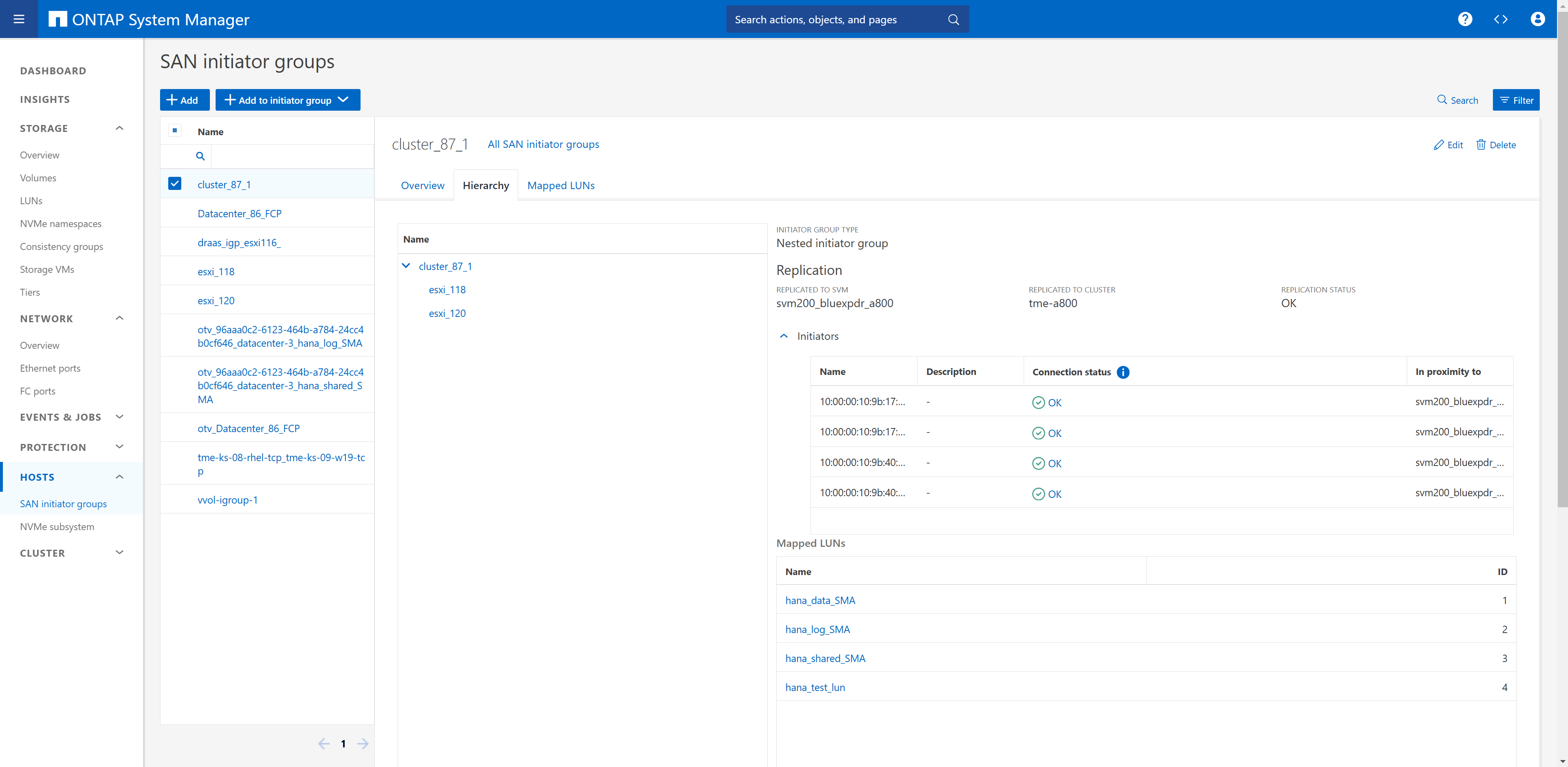Image resolution: width=1568 pixels, height=767 pixels.
Task: Open the hana_data_SMA LUN link
Action: tap(820, 600)
